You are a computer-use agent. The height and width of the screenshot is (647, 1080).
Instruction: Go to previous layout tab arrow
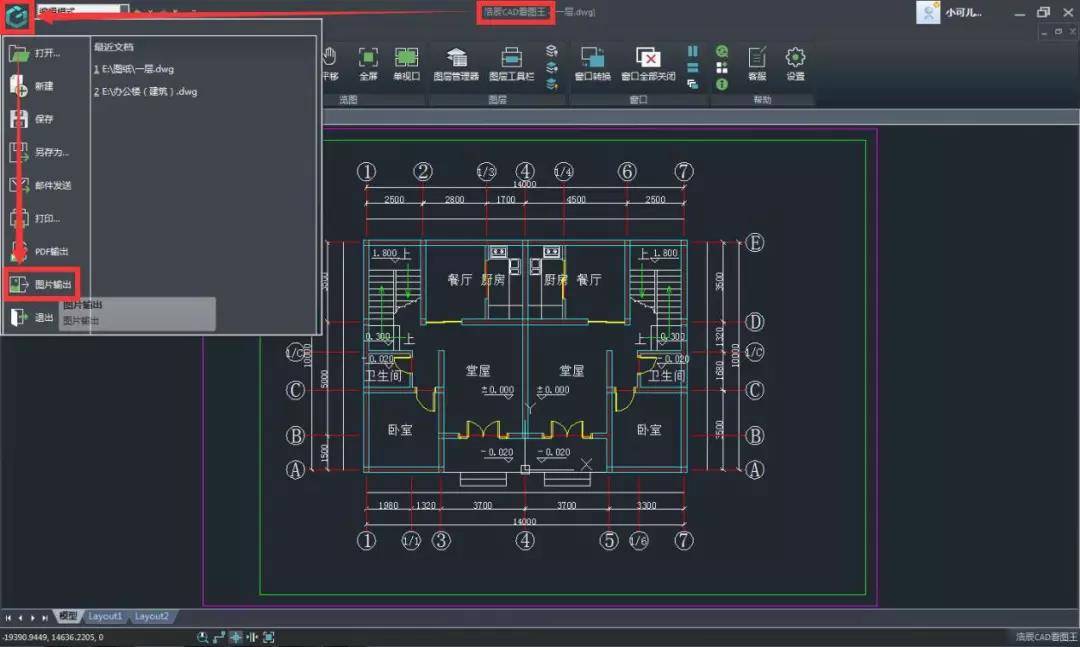(x=21, y=617)
